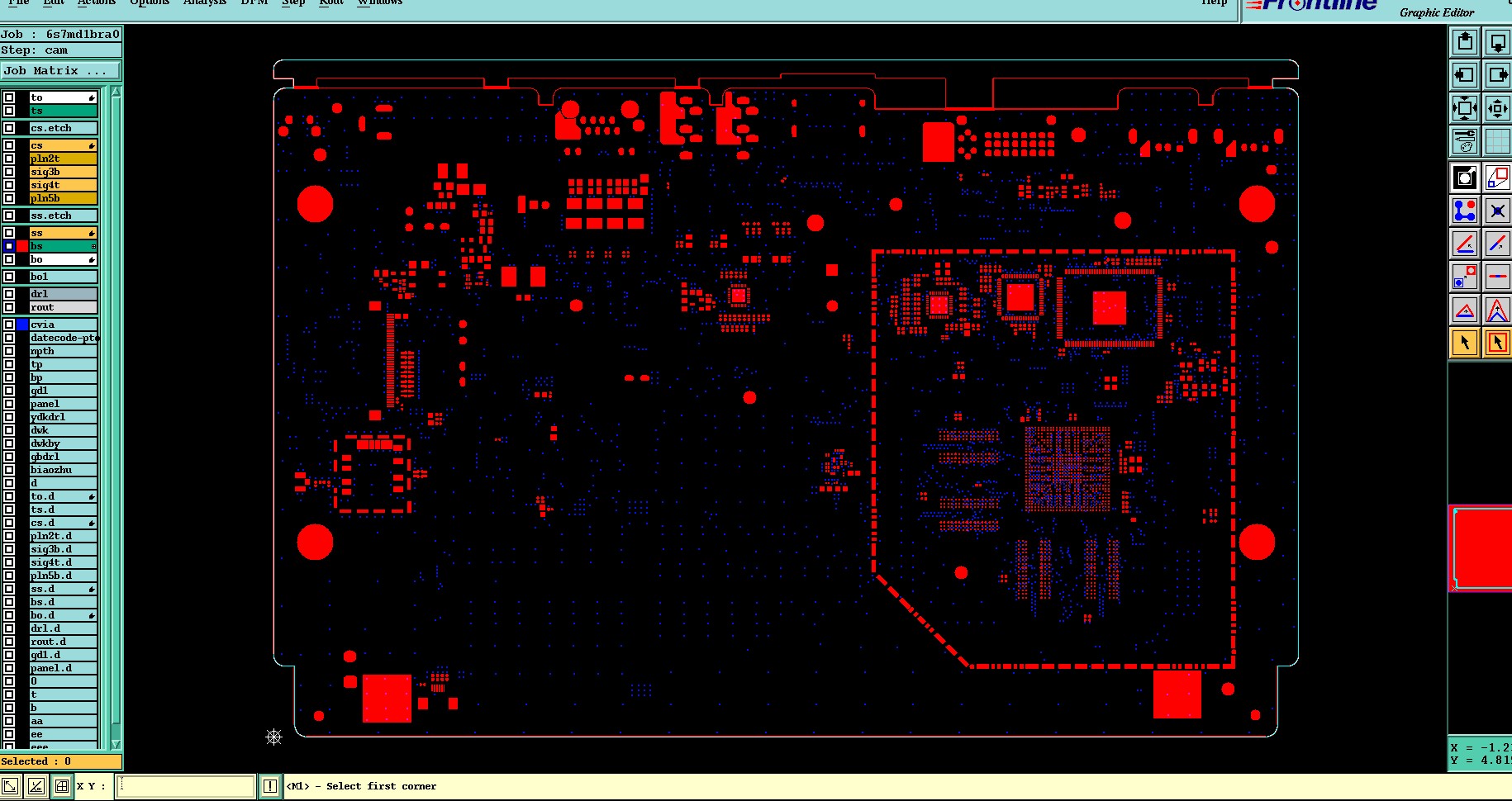Click the exclamation mark icon in status bar
1512x801 pixels.
(270, 786)
